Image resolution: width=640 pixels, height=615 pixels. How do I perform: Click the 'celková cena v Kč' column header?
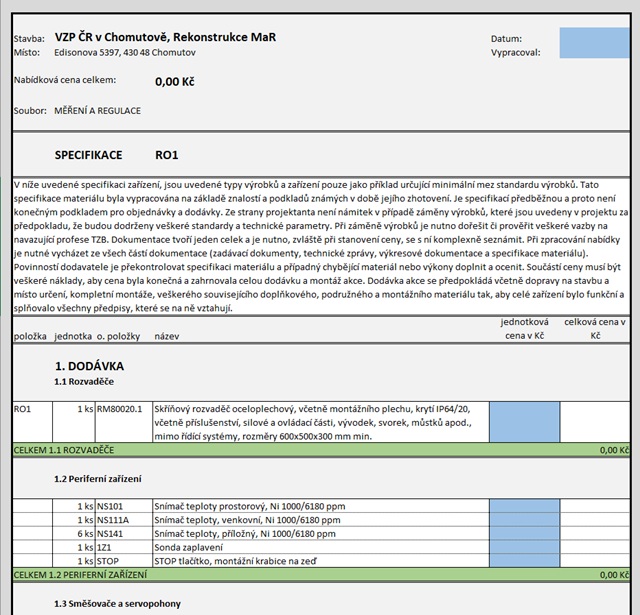(x=595, y=329)
